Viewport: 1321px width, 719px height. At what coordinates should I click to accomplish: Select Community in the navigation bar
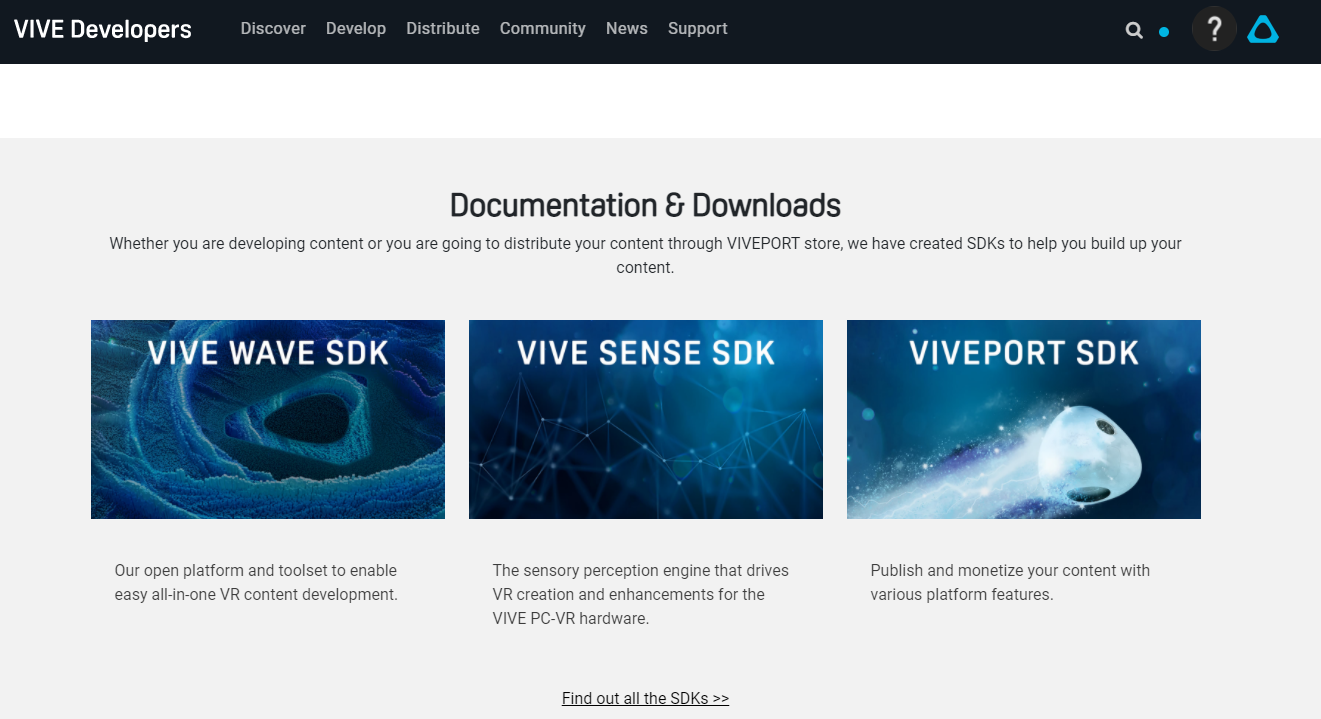pos(543,29)
